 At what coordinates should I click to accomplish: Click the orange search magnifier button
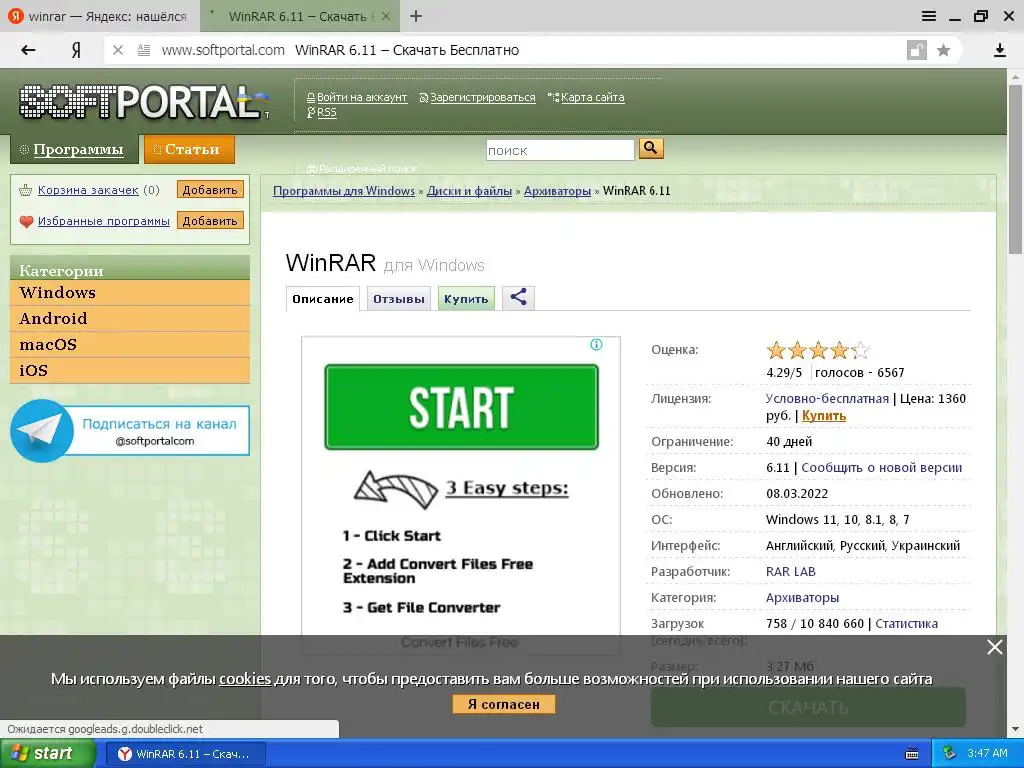(x=650, y=148)
